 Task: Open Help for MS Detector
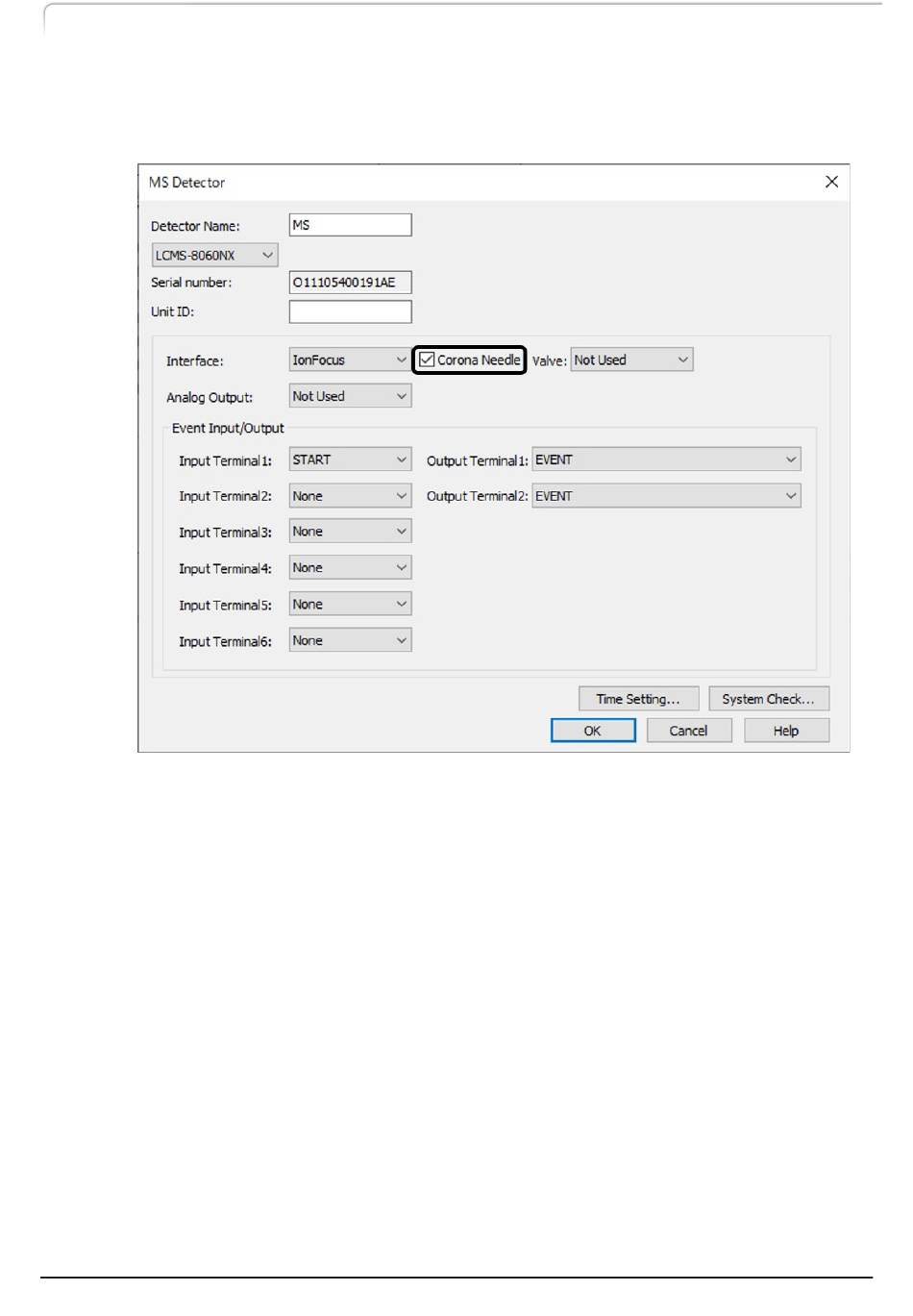(x=786, y=731)
